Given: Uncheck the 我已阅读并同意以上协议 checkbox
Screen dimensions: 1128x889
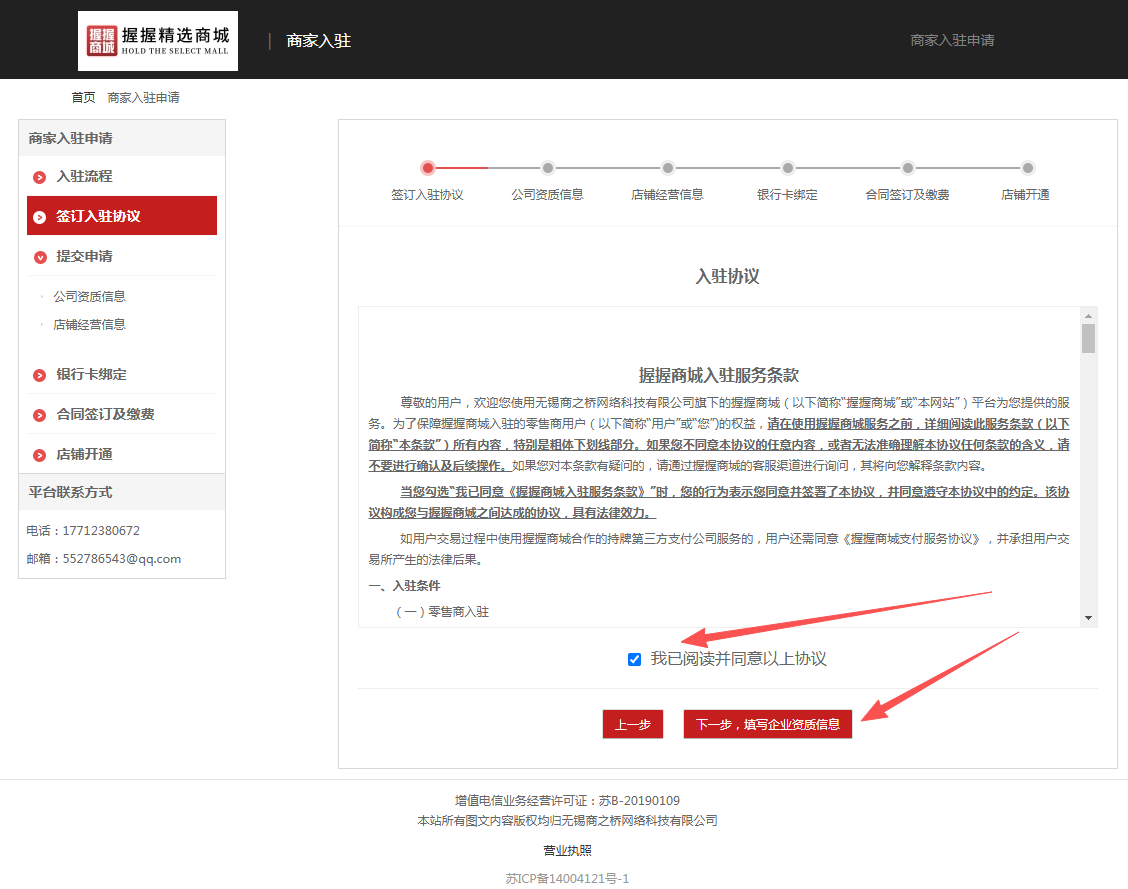Looking at the screenshot, I should pos(634,659).
